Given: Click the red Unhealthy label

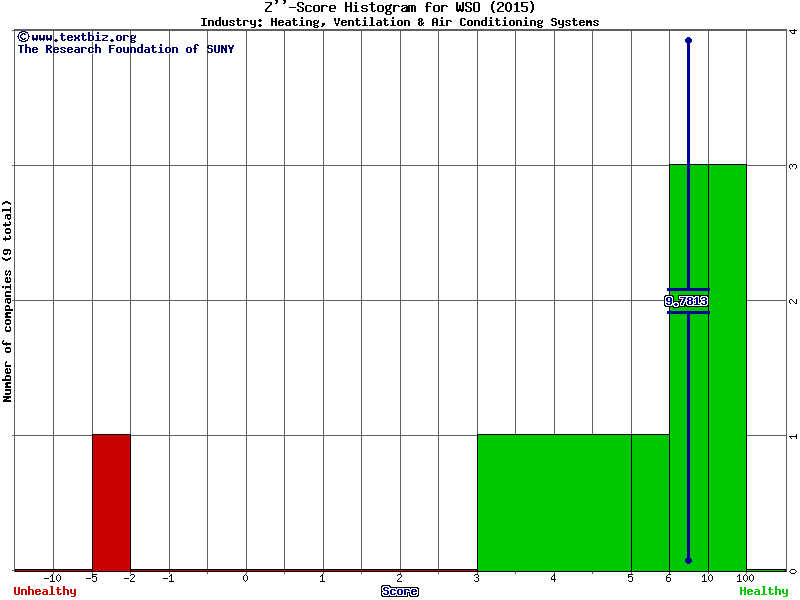Looking at the screenshot, I should point(45,591).
